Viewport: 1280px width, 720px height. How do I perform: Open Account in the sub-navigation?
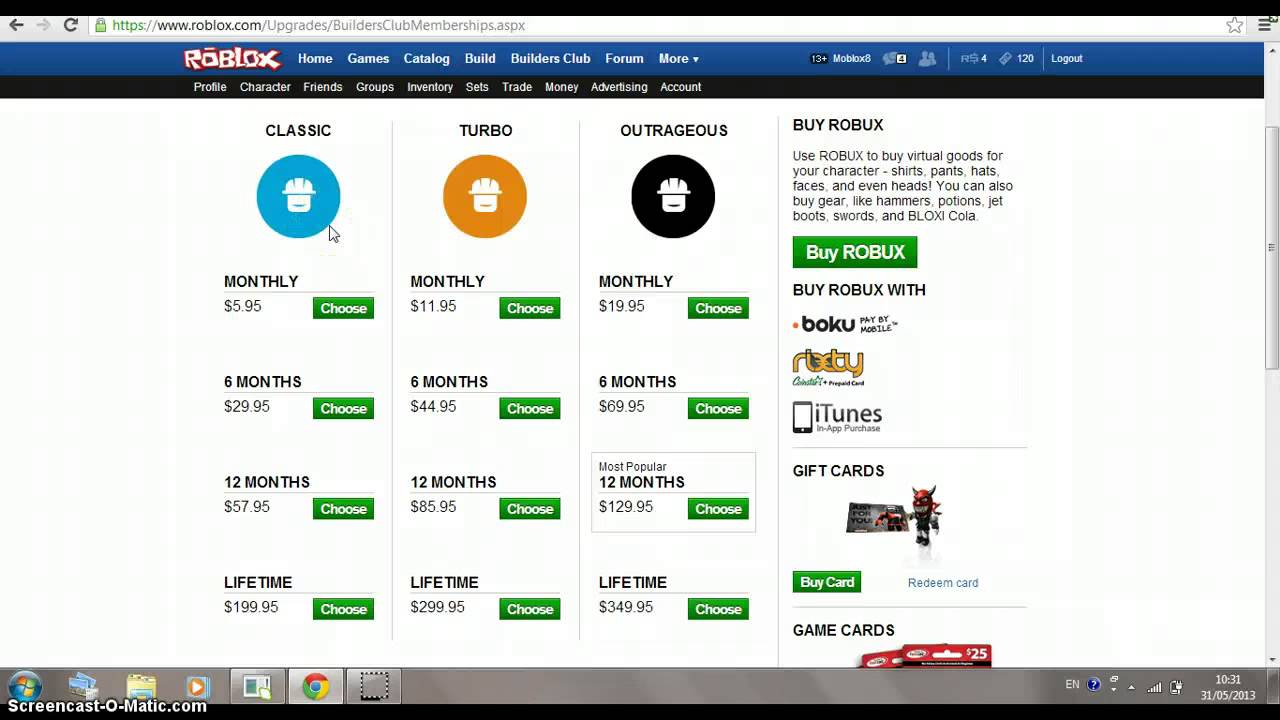tap(680, 87)
